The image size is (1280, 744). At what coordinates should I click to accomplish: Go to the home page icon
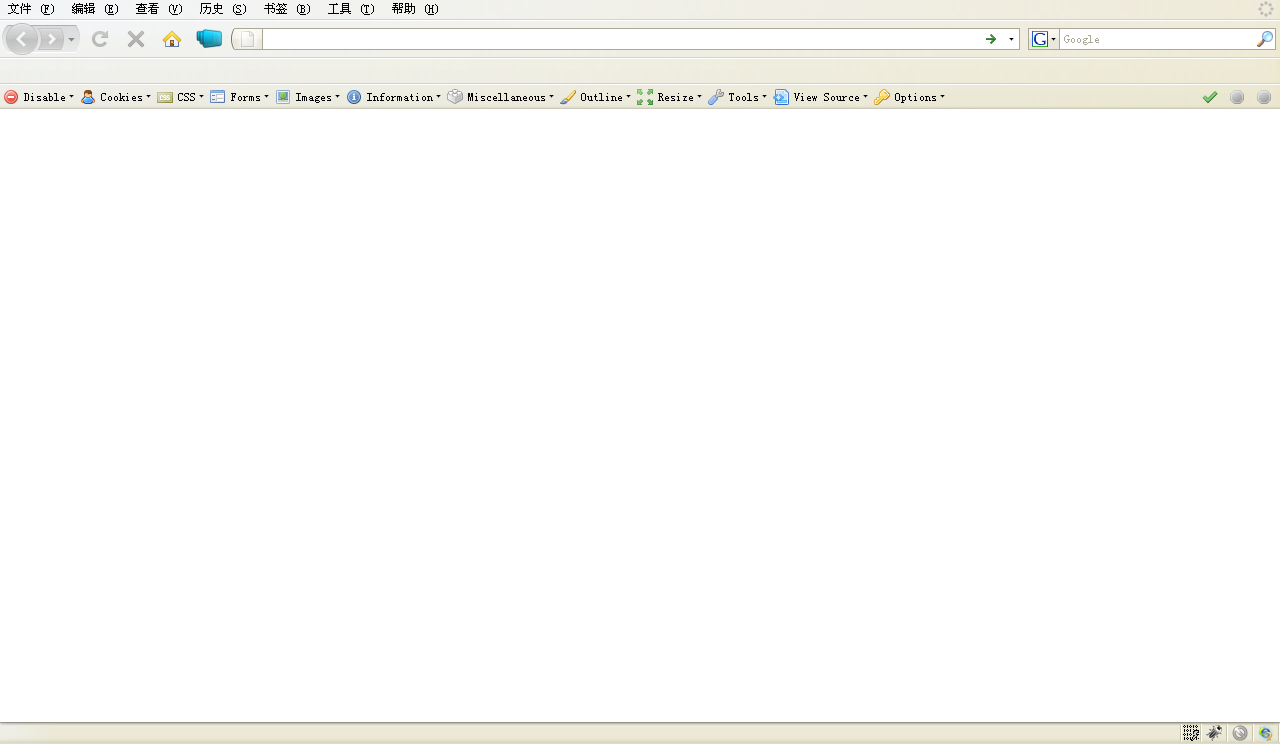(172, 39)
